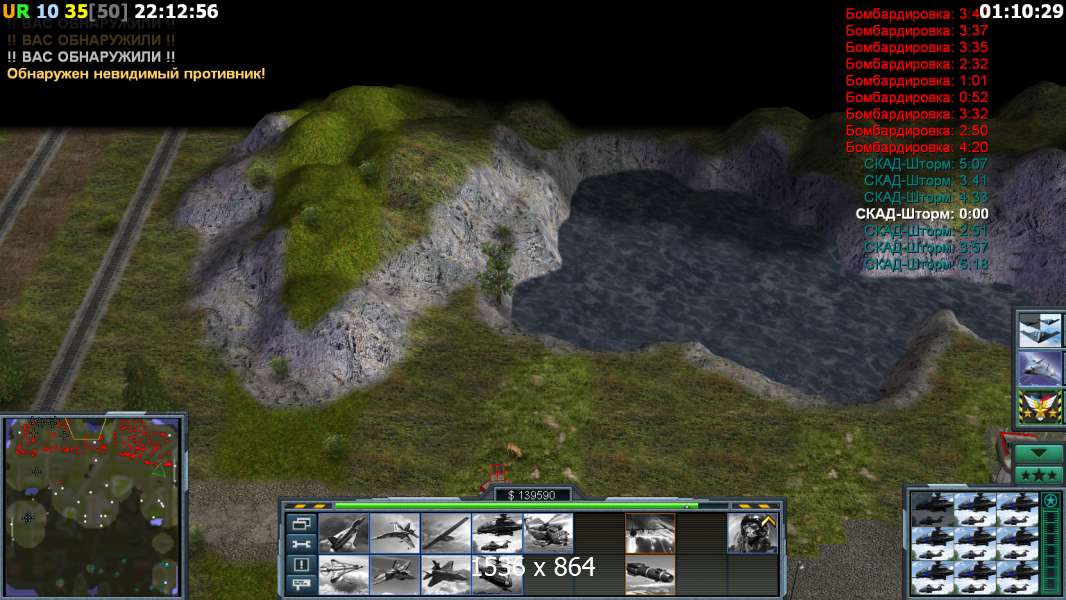Open the wrench options button
Image resolution: width=1066 pixels, height=600 pixels.
[x=301, y=544]
